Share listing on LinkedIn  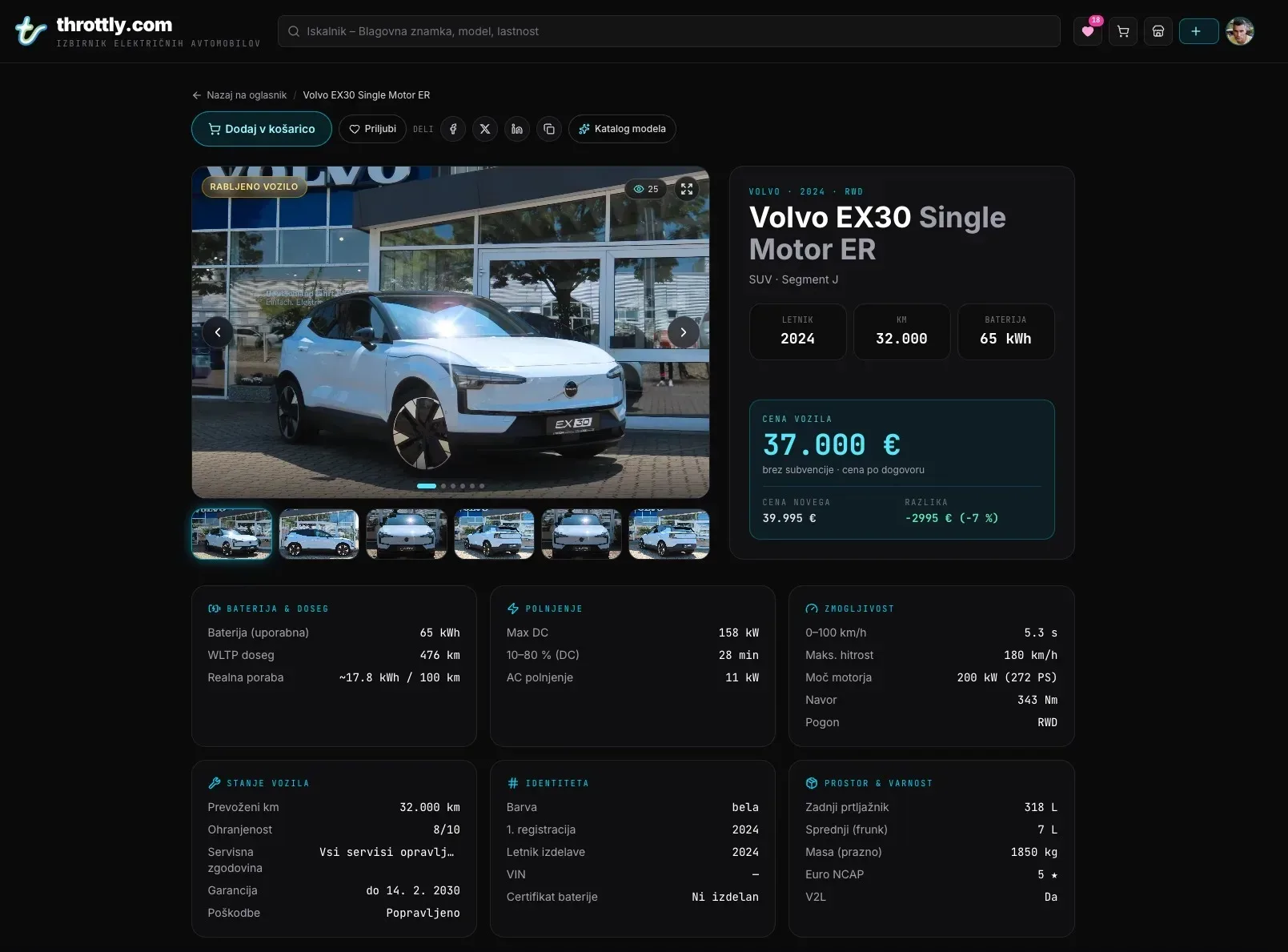click(517, 129)
